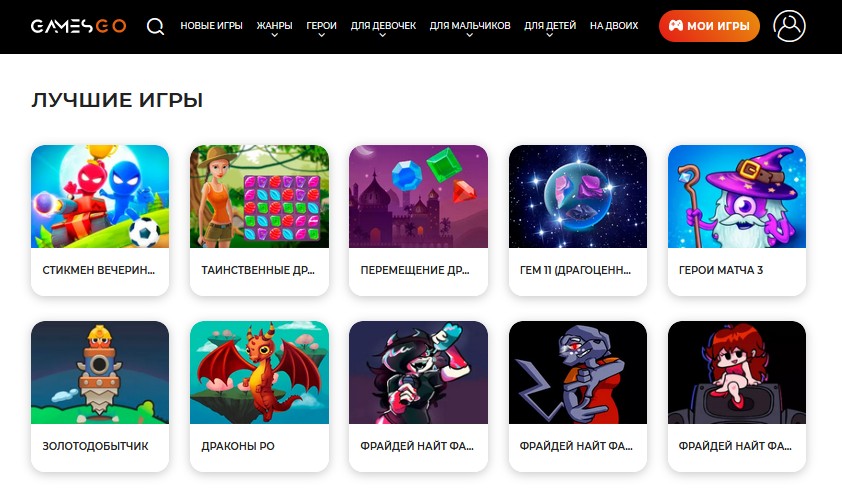Viewport: 842px width, 494px height.
Task: Click the GamesGo logo
Action: pyautogui.click(x=78, y=26)
